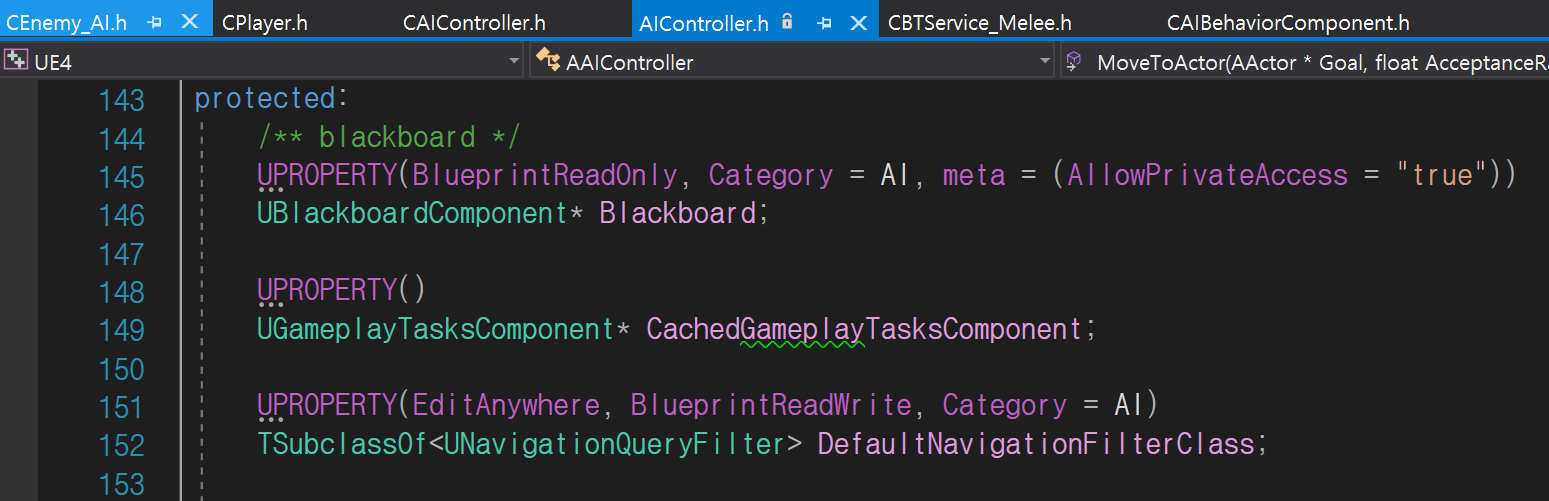Screen dimensions: 1549x501
Task: Close the CEnemy_AI.h tab
Action: click(x=188, y=22)
